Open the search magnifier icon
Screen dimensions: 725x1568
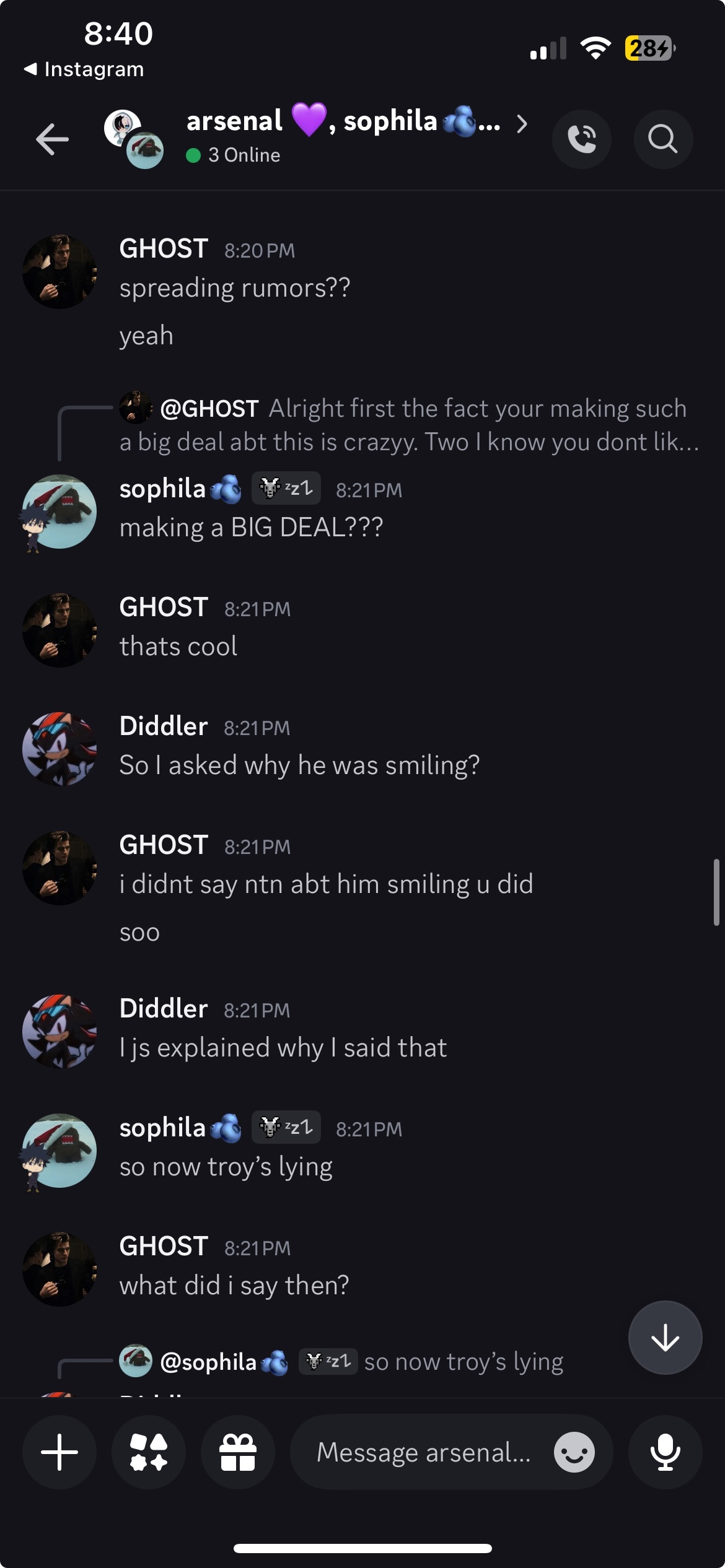tap(662, 139)
